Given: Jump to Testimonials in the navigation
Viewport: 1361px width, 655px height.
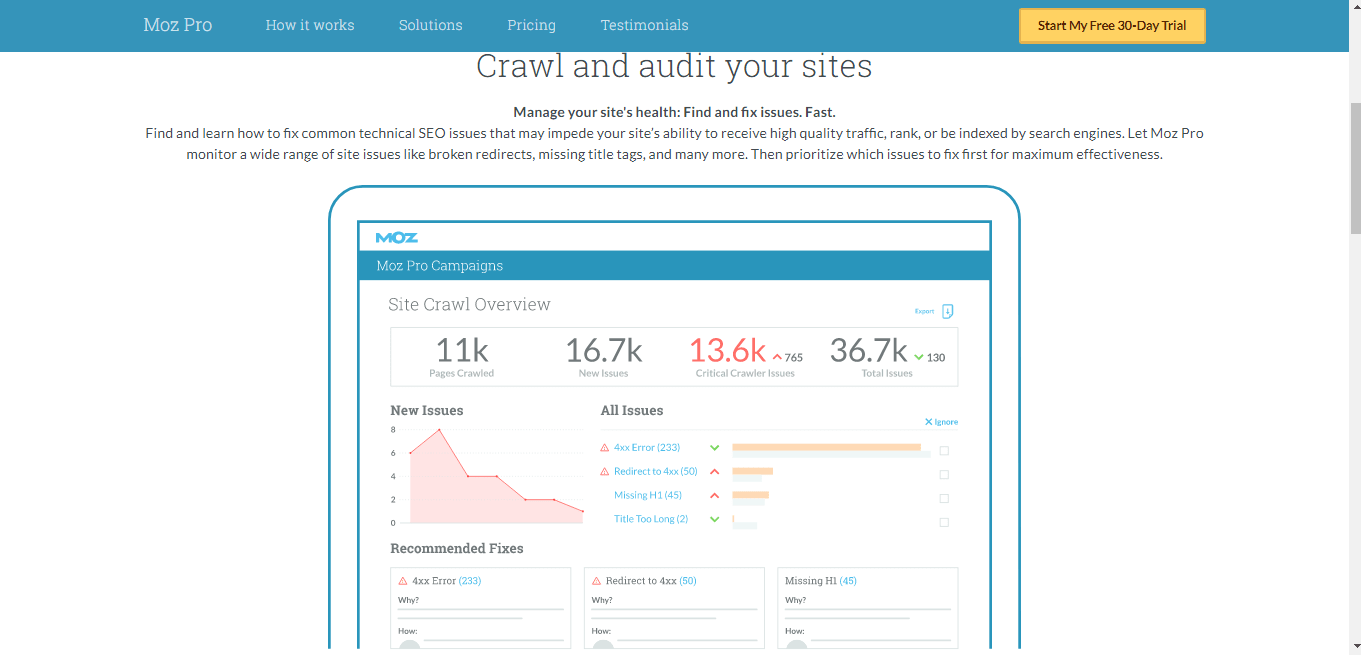Looking at the screenshot, I should tap(645, 25).
